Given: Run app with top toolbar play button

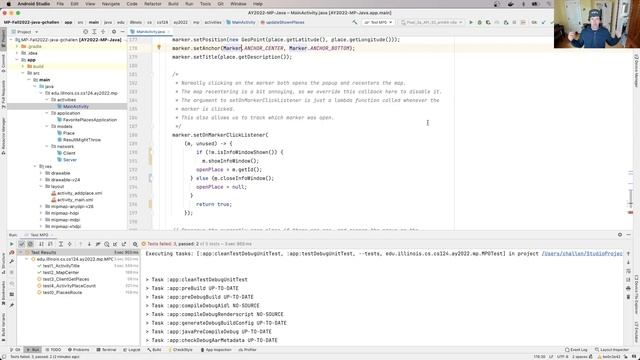Looking at the screenshot, I should click(471, 22).
